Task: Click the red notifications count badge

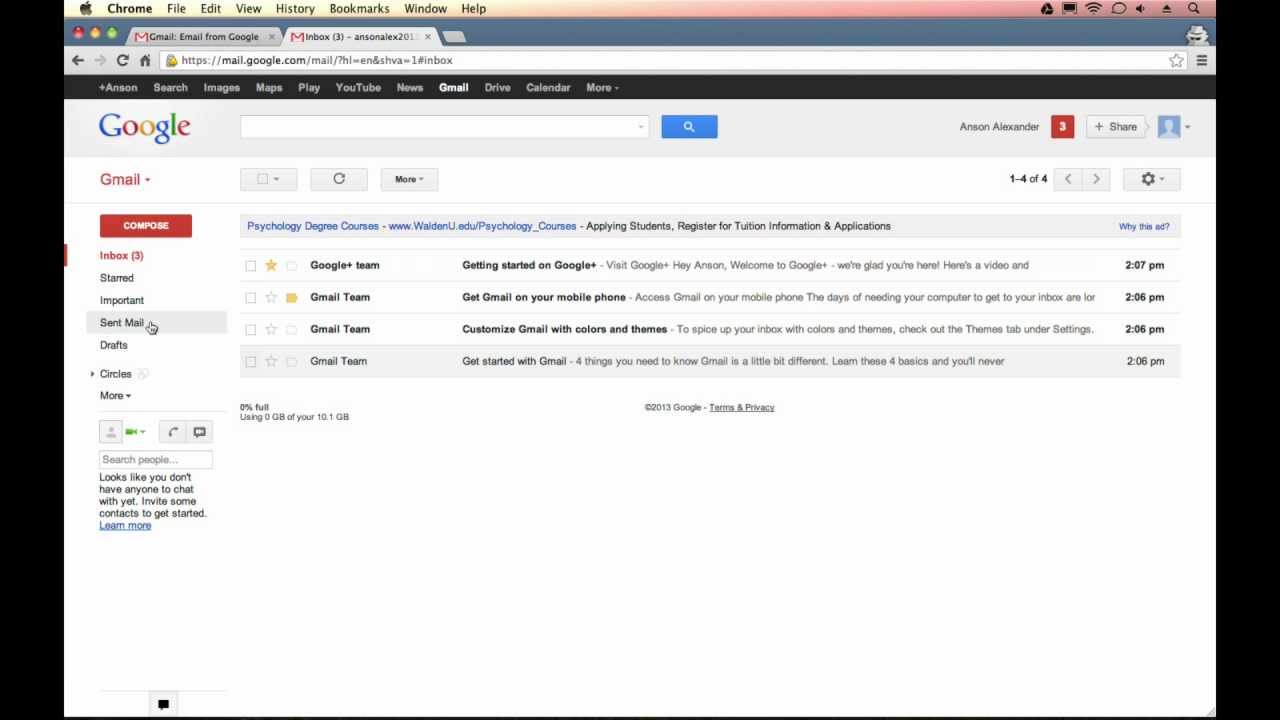Action: click(x=1062, y=127)
